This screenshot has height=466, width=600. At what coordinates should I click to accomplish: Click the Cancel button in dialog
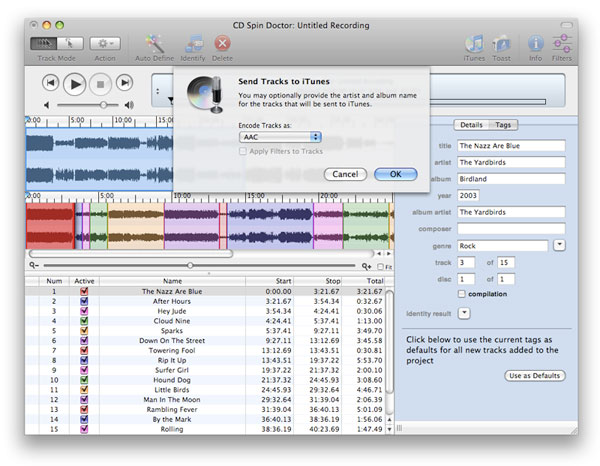345,174
